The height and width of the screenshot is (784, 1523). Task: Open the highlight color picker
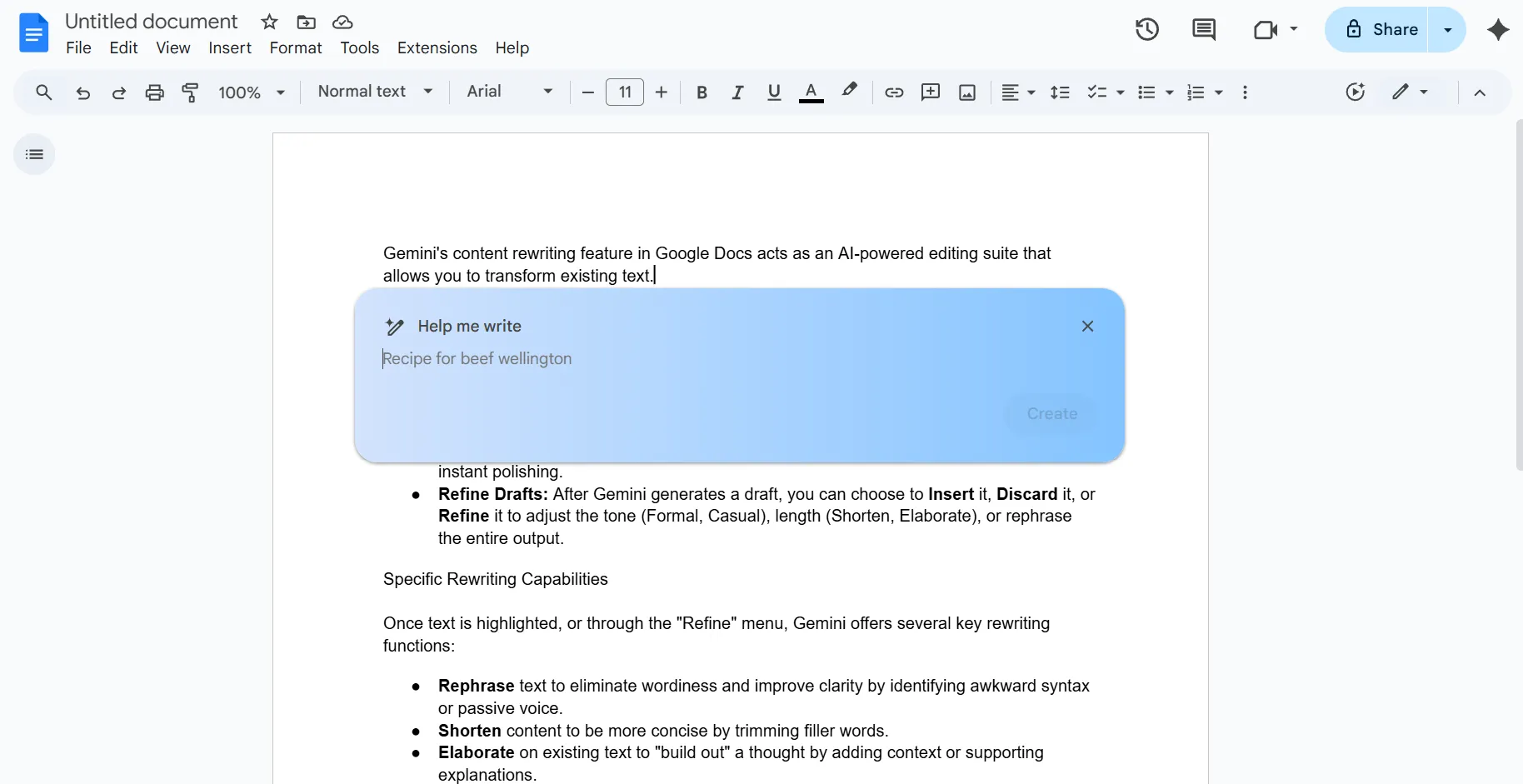(849, 91)
